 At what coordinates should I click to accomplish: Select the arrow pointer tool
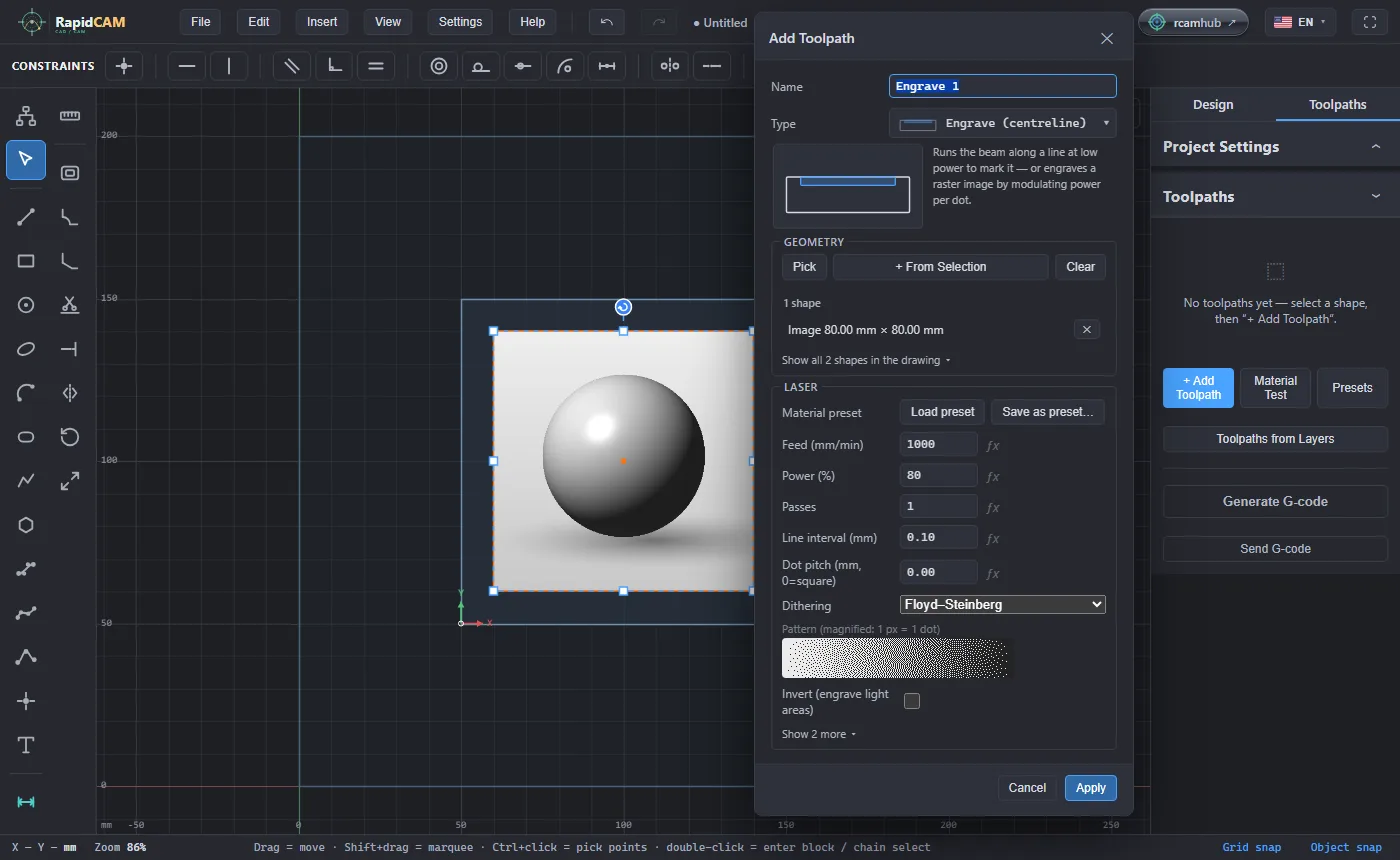tap(26, 160)
